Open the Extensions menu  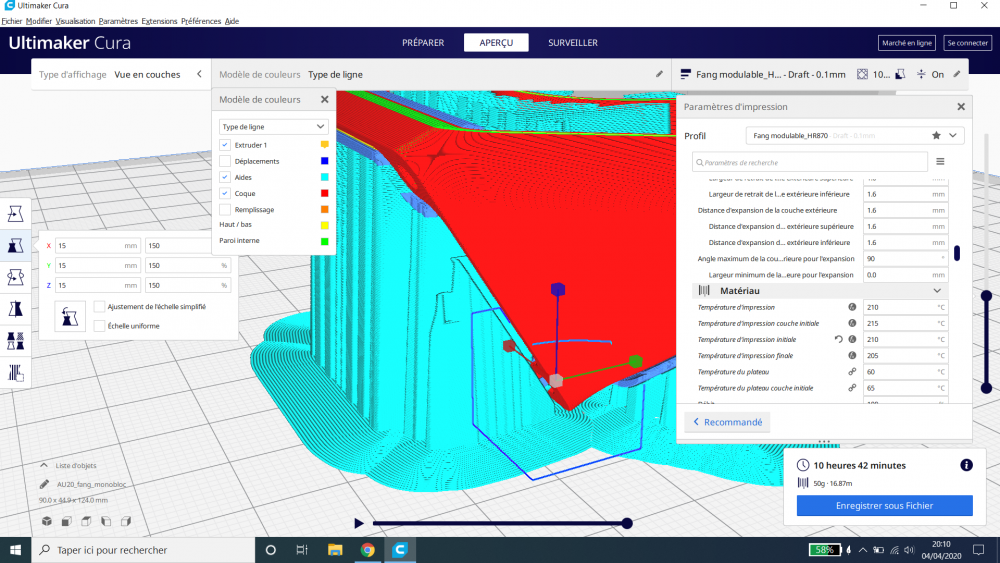click(x=159, y=21)
